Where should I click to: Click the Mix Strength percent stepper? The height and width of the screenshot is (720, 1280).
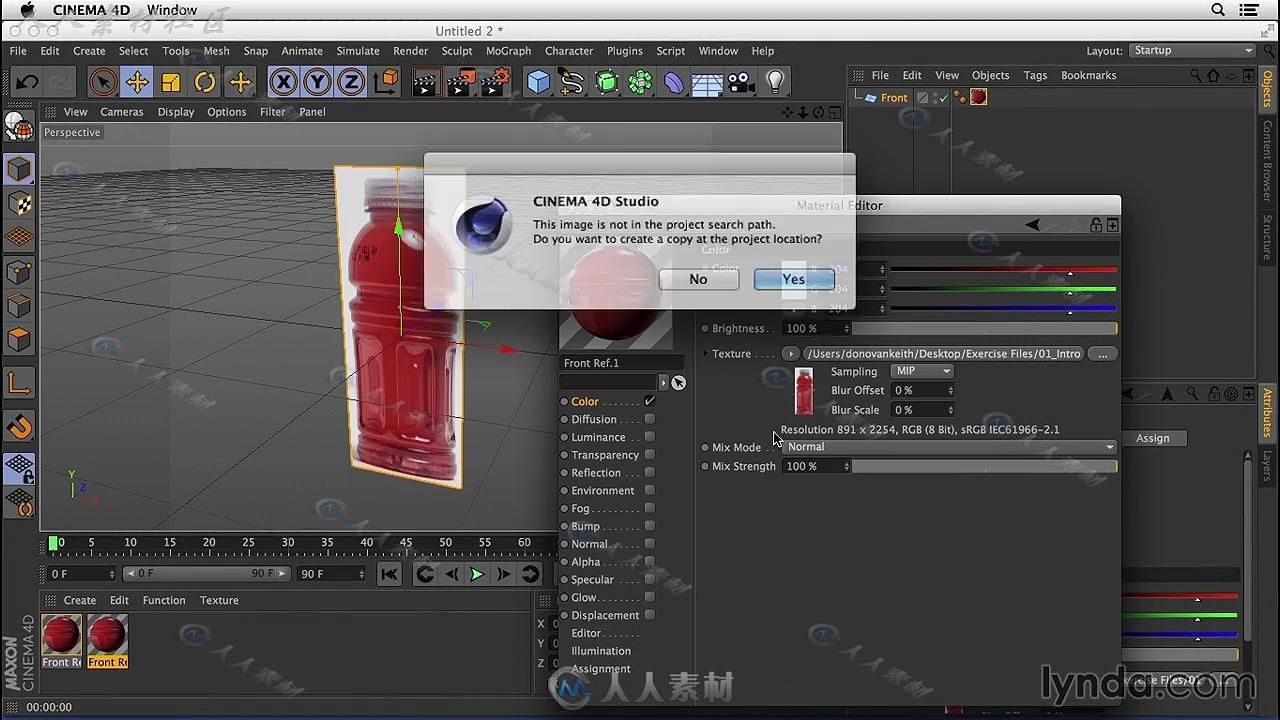(x=847, y=466)
